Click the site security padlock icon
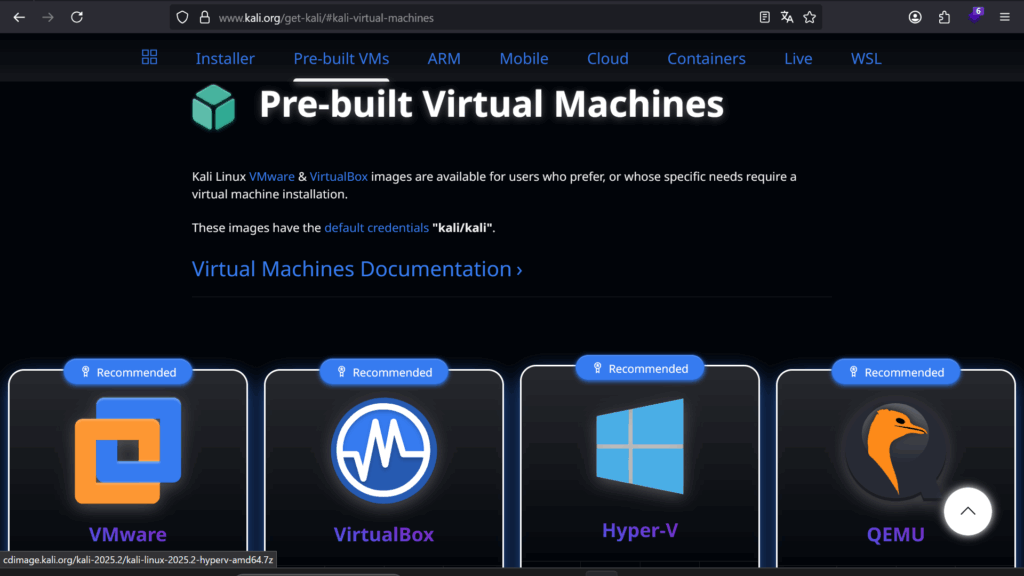This screenshot has width=1024, height=576. [x=204, y=18]
